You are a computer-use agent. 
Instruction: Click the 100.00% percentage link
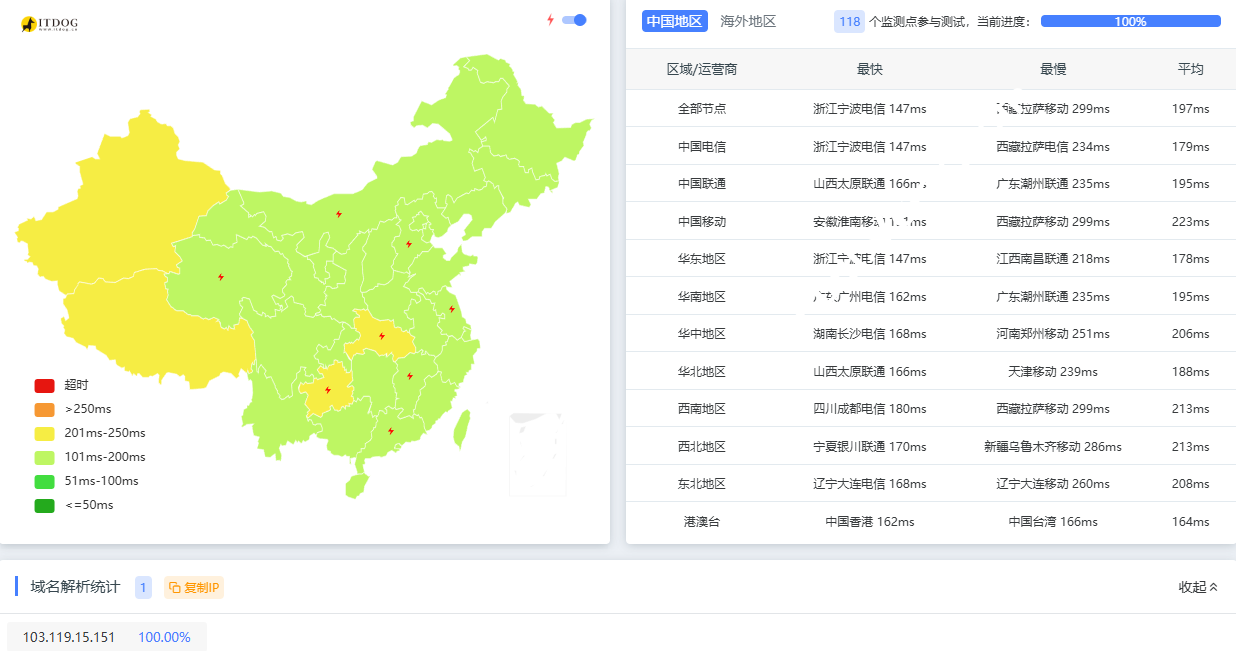[x=164, y=636]
